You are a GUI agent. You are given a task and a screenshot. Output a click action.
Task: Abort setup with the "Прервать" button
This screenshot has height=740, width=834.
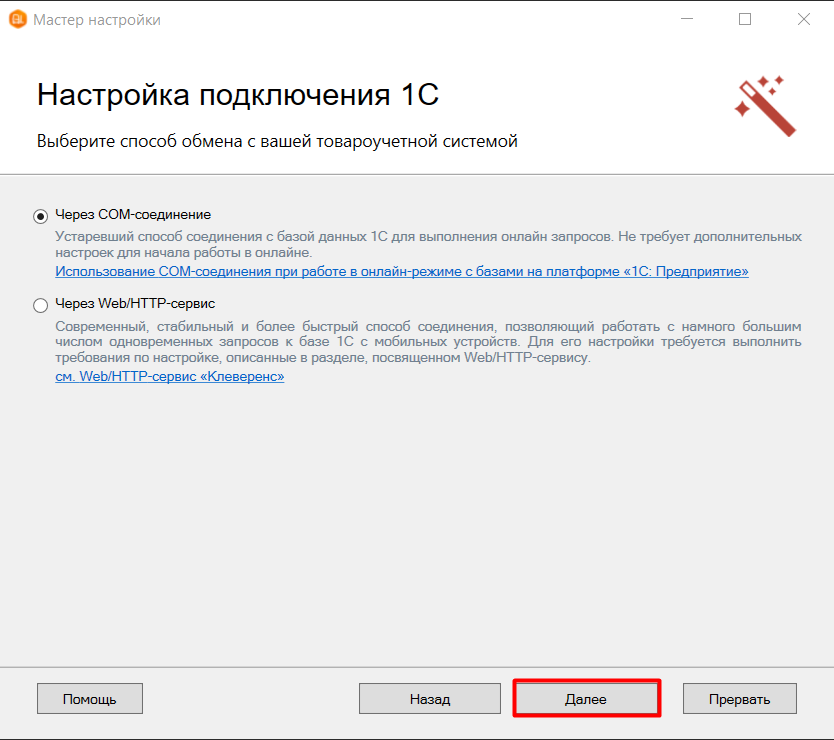(739, 699)
